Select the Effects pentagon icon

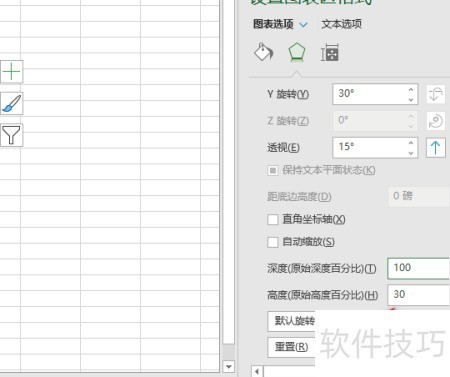click(x=296, y=52)
